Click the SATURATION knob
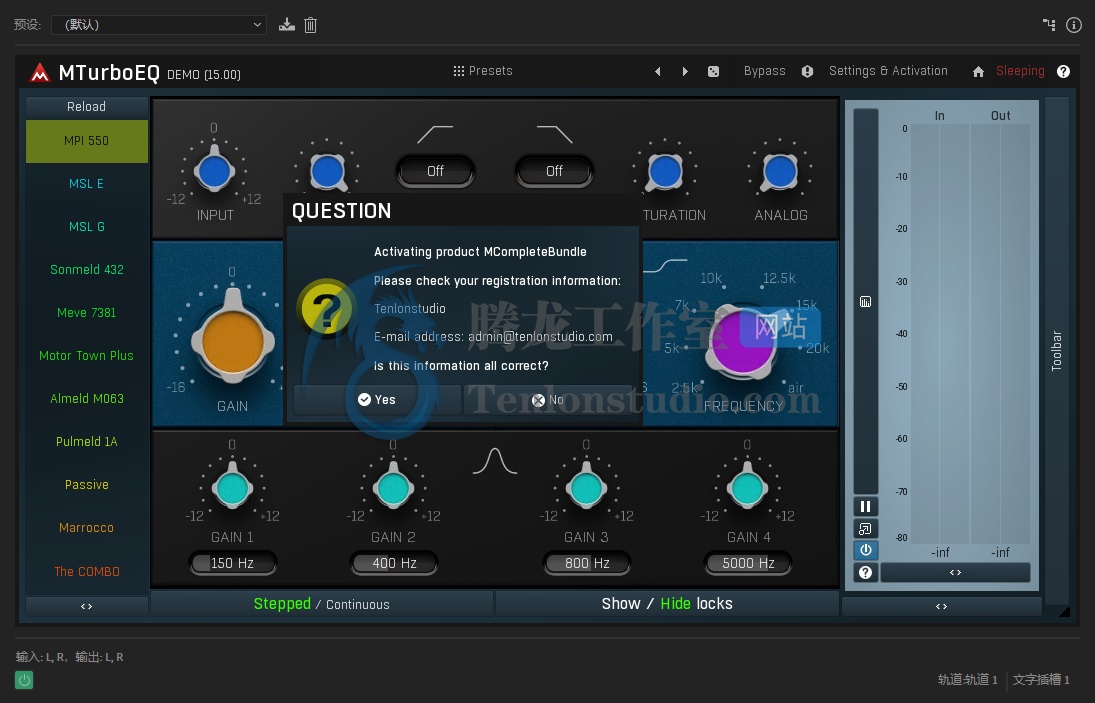Viewport: 1095px width, 703px height. (x=665, y=171)
